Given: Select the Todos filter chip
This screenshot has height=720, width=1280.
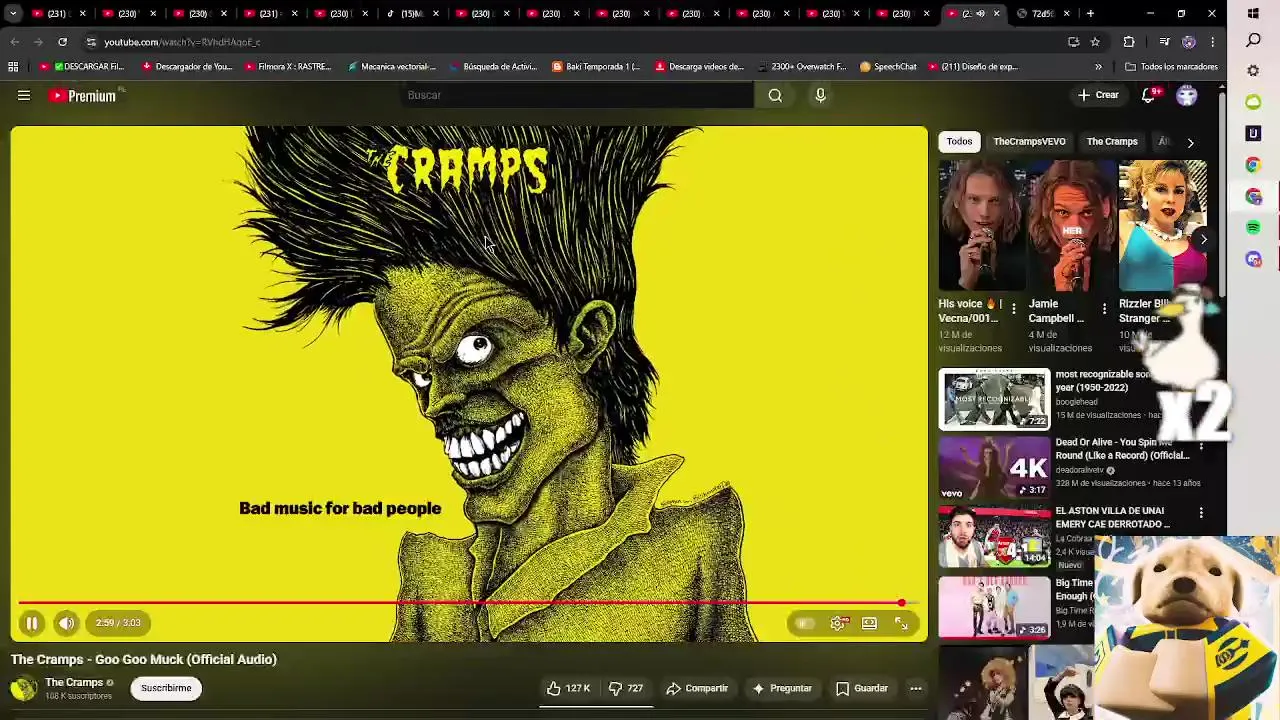Looking at the screenshot, I should click(959, 142).
